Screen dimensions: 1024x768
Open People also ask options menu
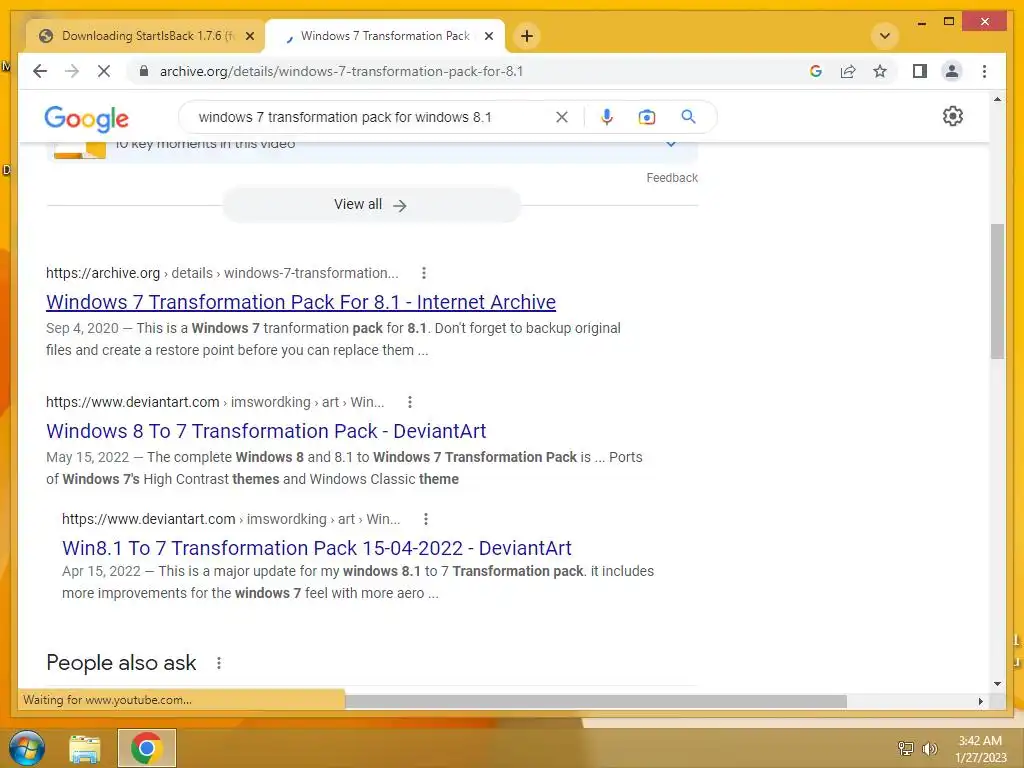tap(219, 663)
